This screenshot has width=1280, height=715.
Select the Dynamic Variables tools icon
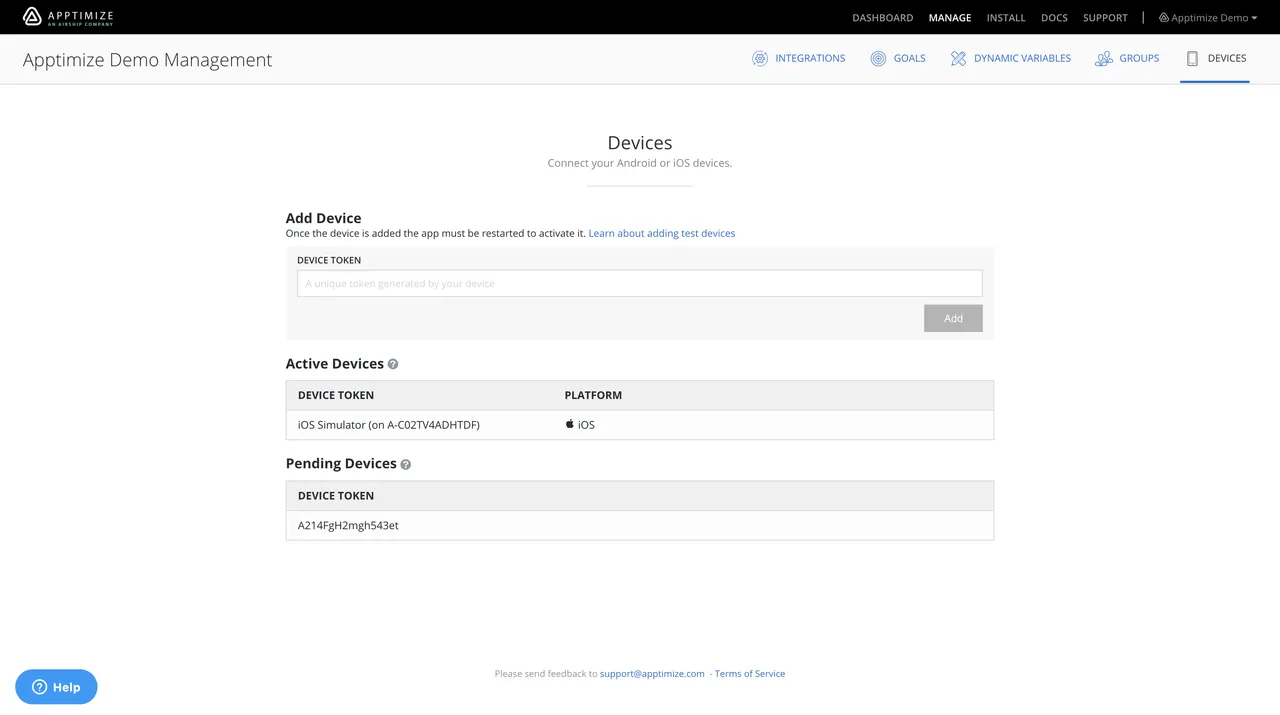[958, 59]
